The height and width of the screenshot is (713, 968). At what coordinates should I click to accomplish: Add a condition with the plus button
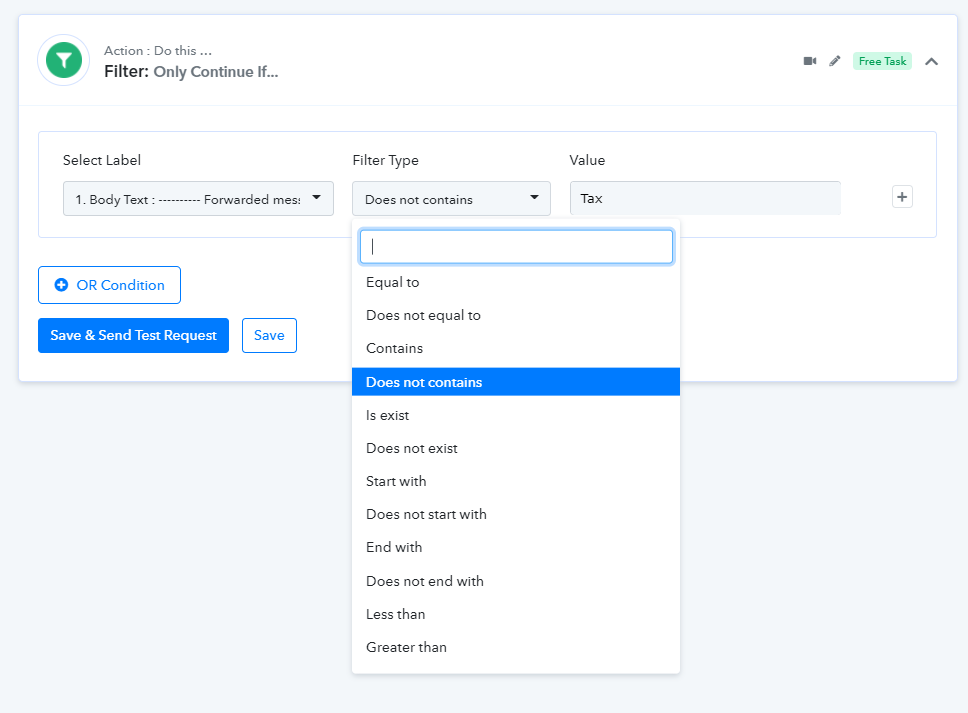coord(902,197)
